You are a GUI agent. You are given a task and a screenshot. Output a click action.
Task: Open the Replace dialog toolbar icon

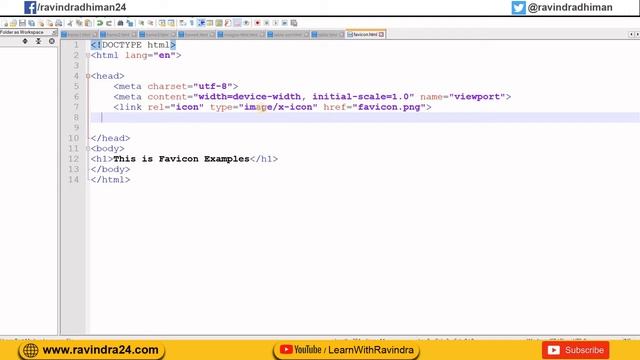[x=130, y=23]
